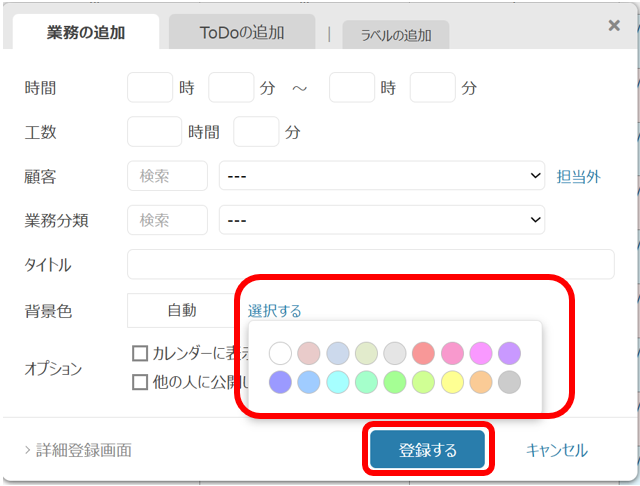
Task: Click the 登録する button
Action: point(427,450)
